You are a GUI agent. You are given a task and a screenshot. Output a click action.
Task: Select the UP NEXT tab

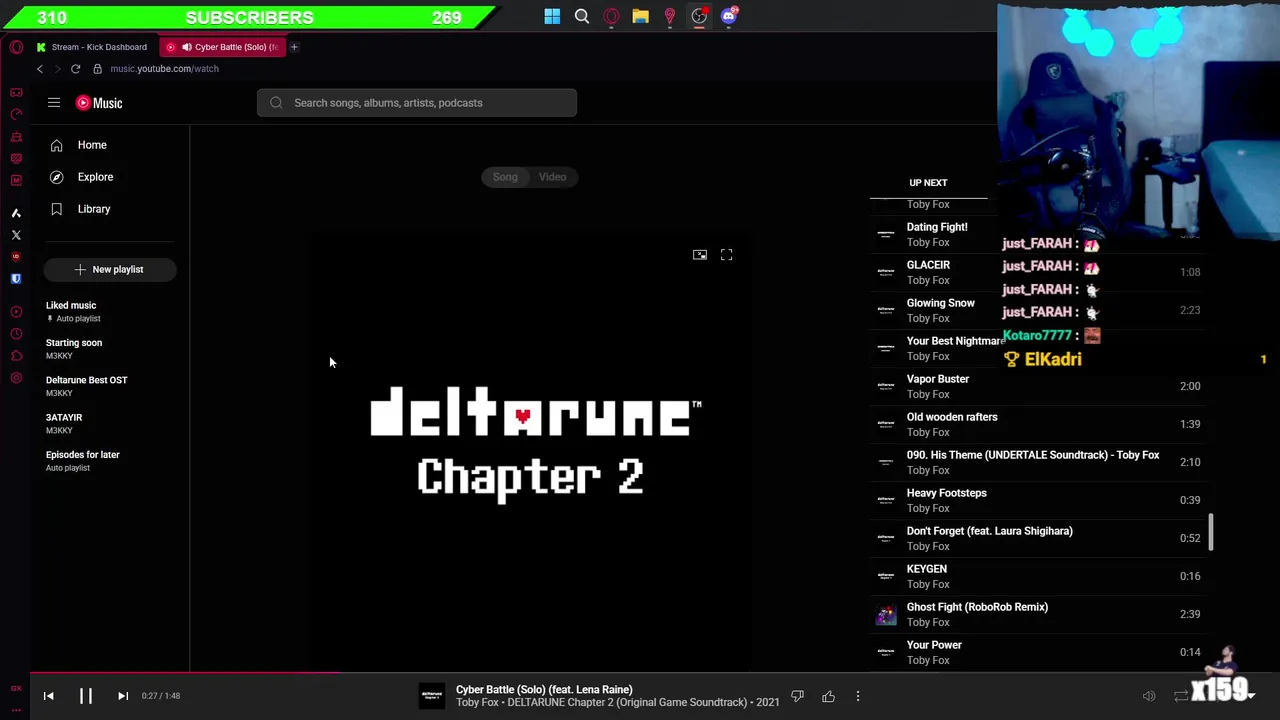pyautogui.click(x=928, y=183)
